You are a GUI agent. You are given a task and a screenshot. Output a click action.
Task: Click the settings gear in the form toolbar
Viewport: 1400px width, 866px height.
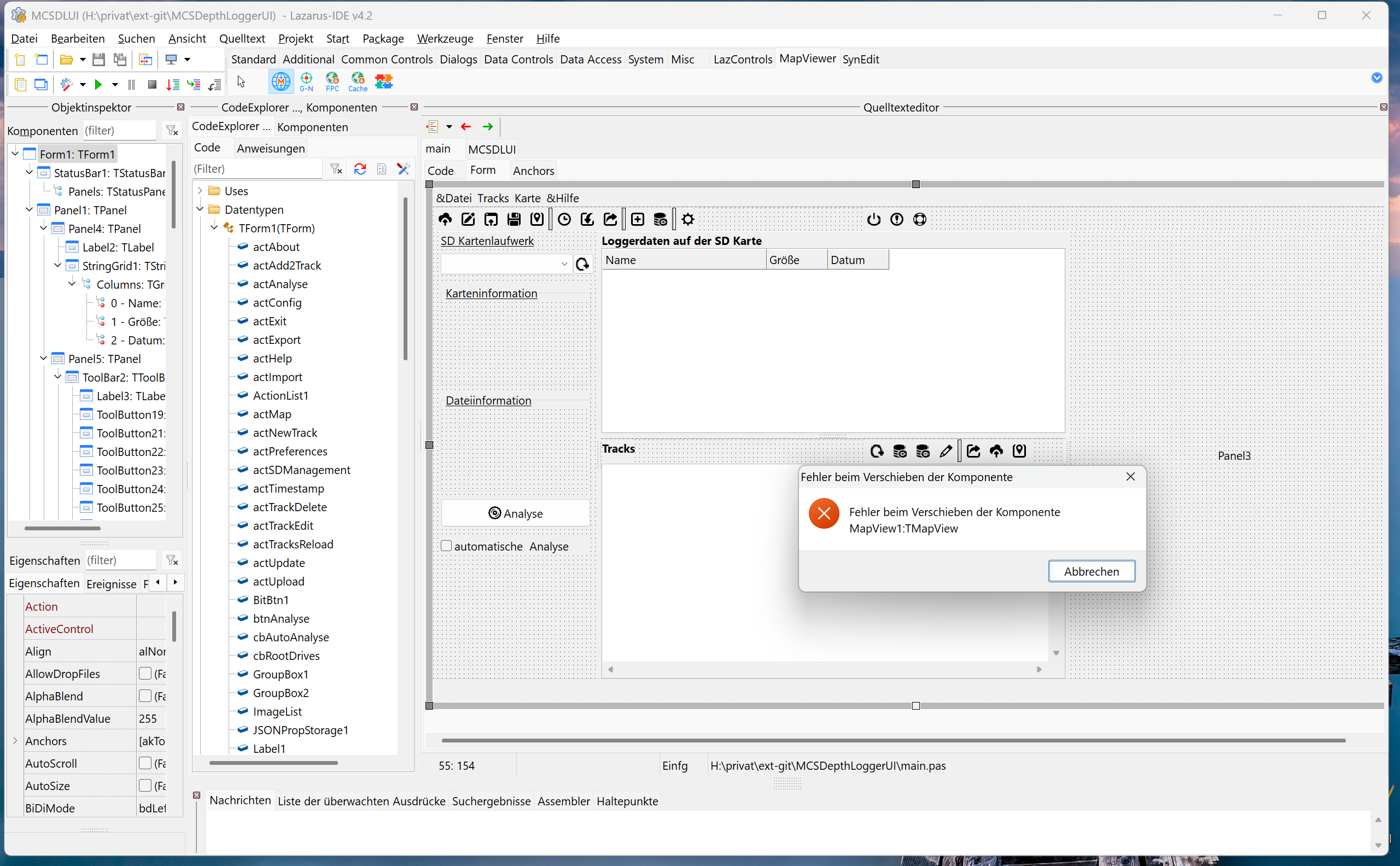(687, 219)
